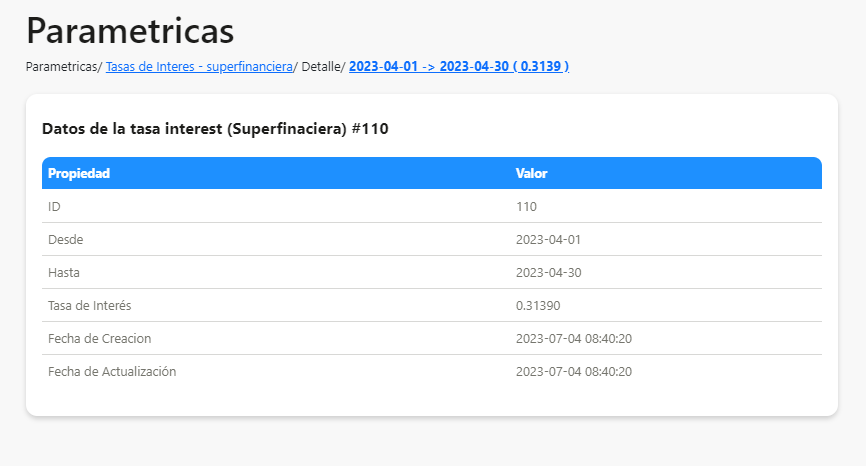866x466 pixels.
Task: Click the Hasta value 2023-04-30
Action: point(548,272)
